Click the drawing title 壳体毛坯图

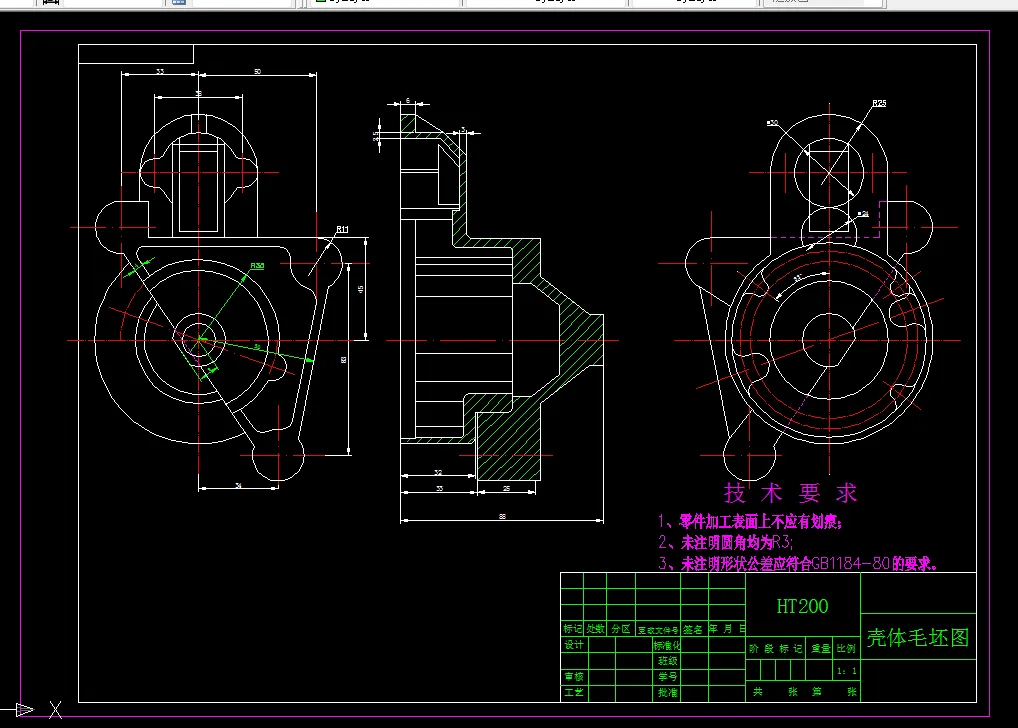[x=918, y=638]
